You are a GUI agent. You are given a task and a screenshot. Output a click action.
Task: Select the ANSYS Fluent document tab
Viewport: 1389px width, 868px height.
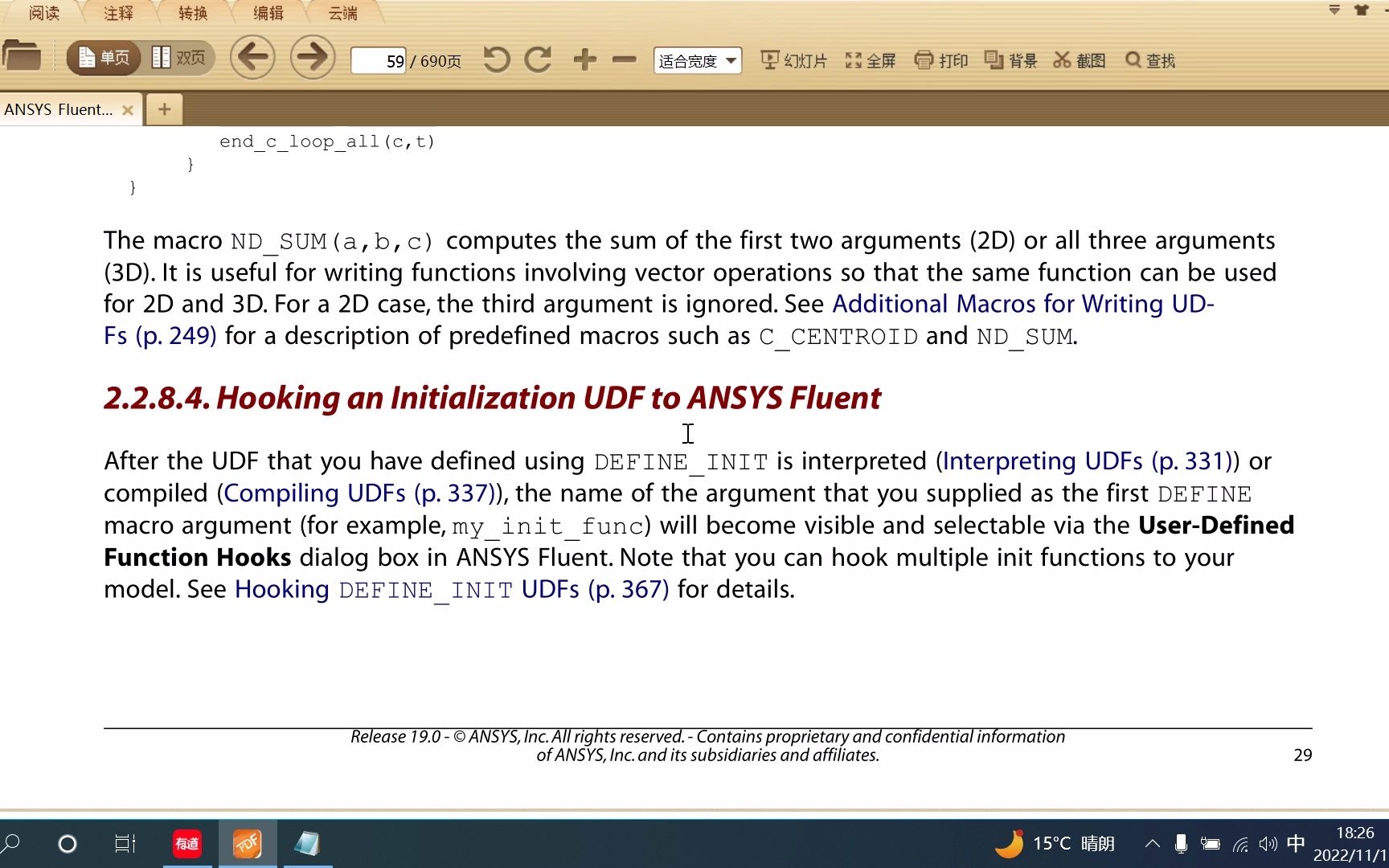pyautogui.click(x=59, y=109)
